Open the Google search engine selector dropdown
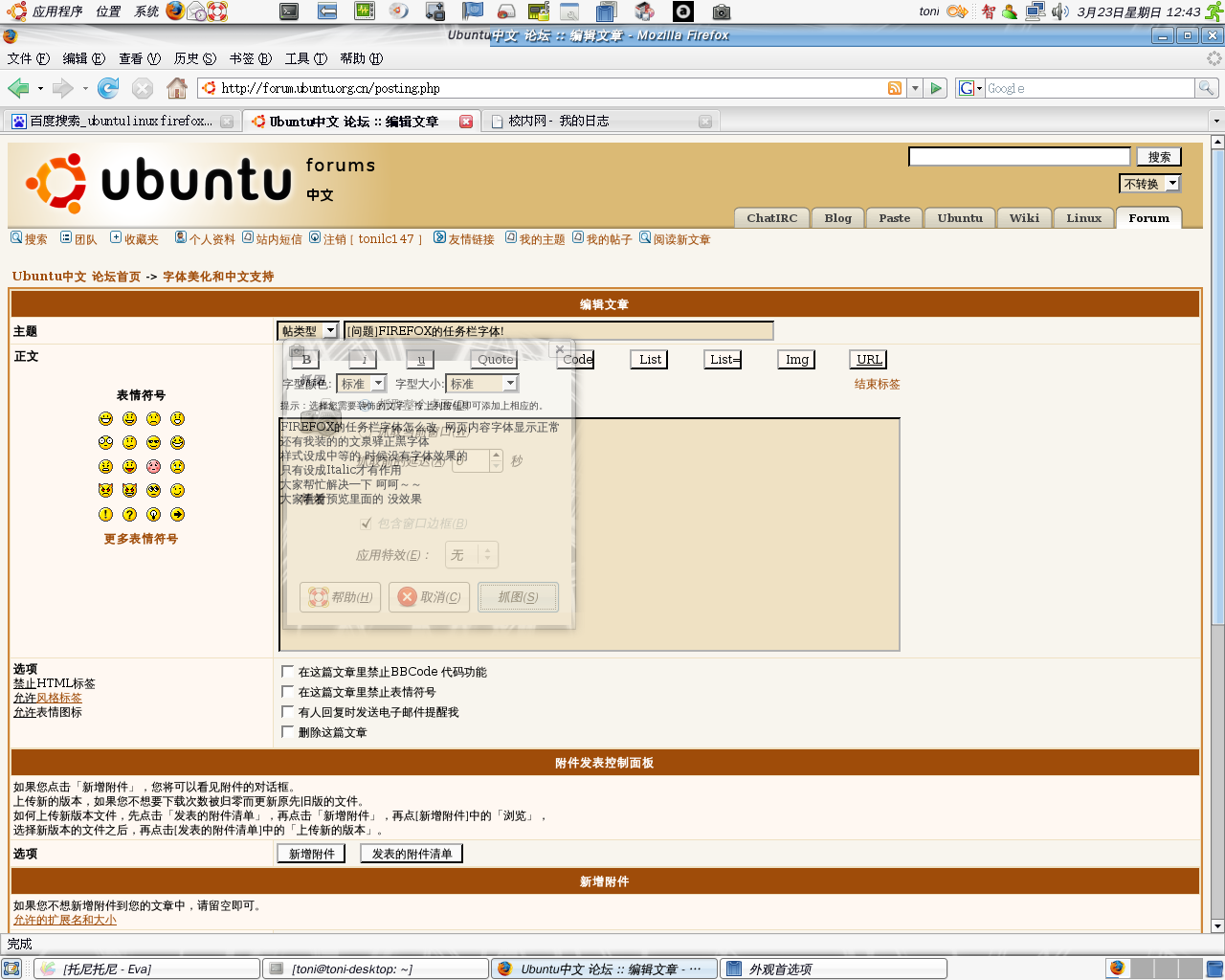The height and width of the screenshot is (980, 1225). (x=970, y=88)
